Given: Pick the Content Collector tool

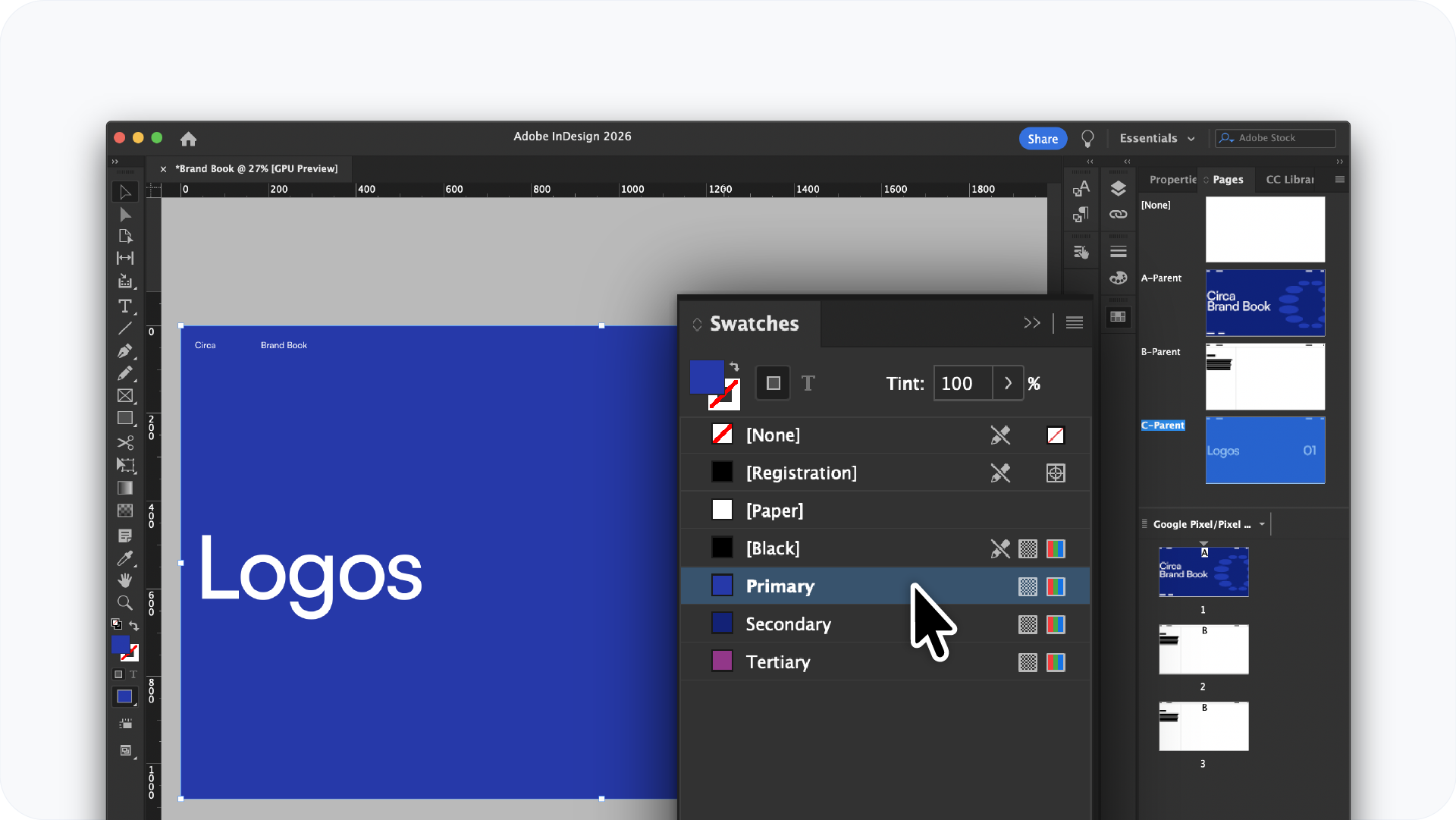Looking at the screenshot, I should click(125, 281).
